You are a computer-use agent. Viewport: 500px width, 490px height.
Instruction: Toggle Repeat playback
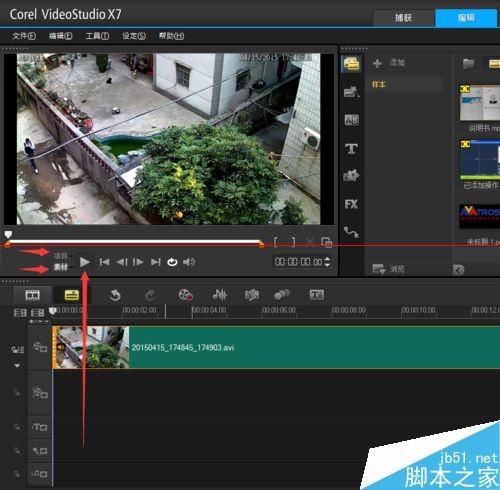click(x=172, y=262)
